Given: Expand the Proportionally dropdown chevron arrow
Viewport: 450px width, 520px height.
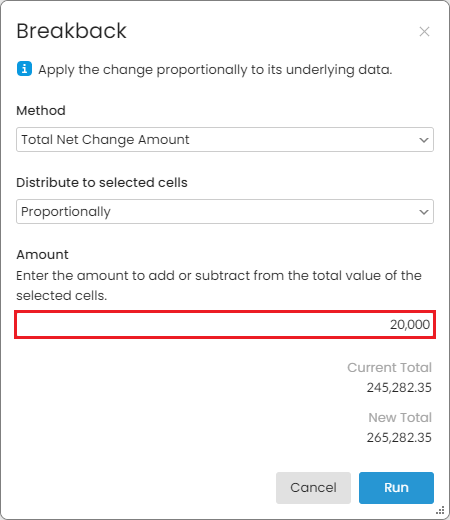Looking at the screenshot, I should [x=424, y=212].
